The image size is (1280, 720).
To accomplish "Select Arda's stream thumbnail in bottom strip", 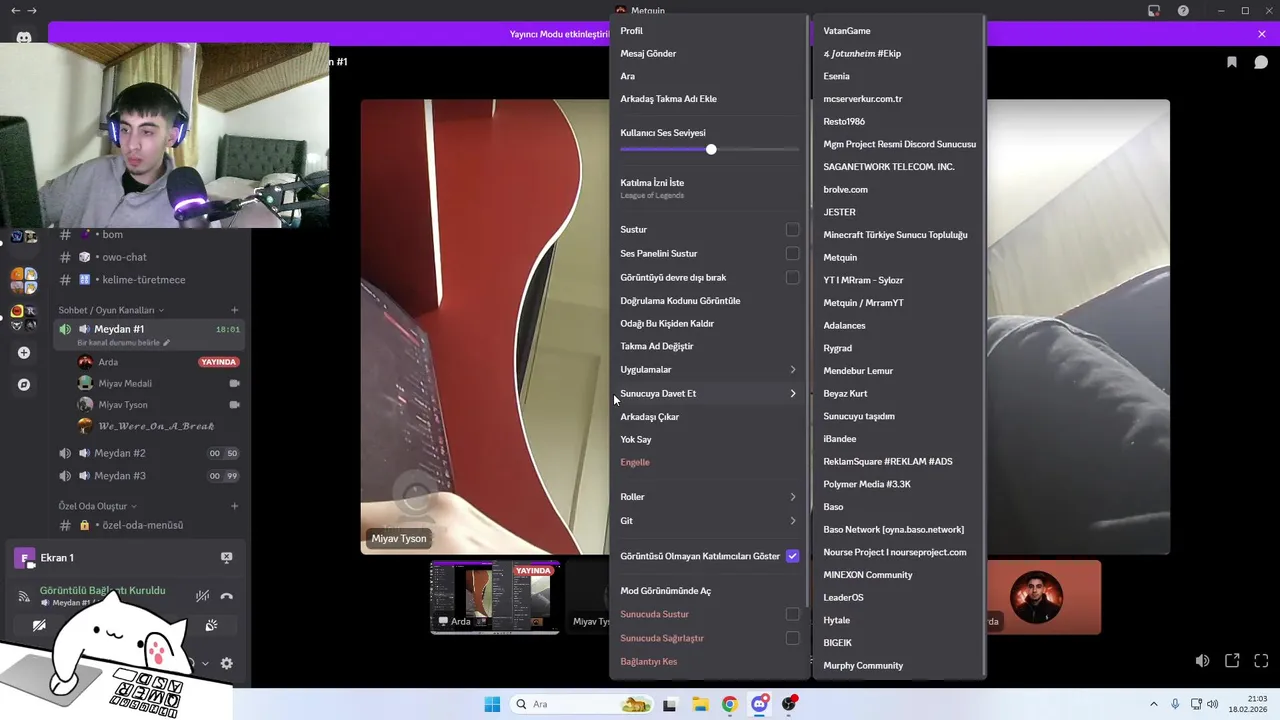I will click(x=495, y=597).
